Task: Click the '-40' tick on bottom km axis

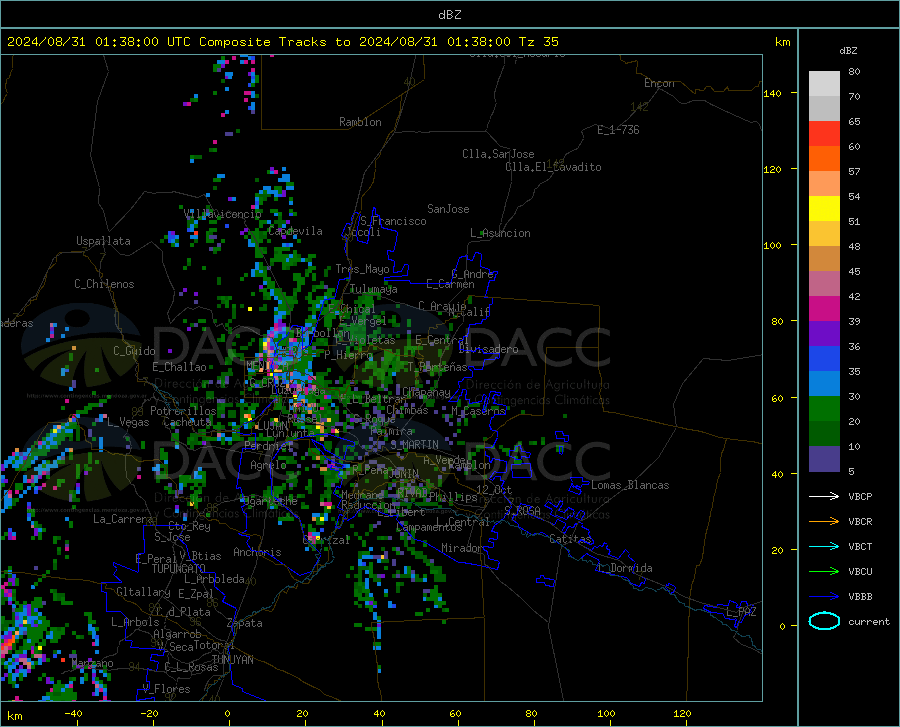Action: coord(73,713)
